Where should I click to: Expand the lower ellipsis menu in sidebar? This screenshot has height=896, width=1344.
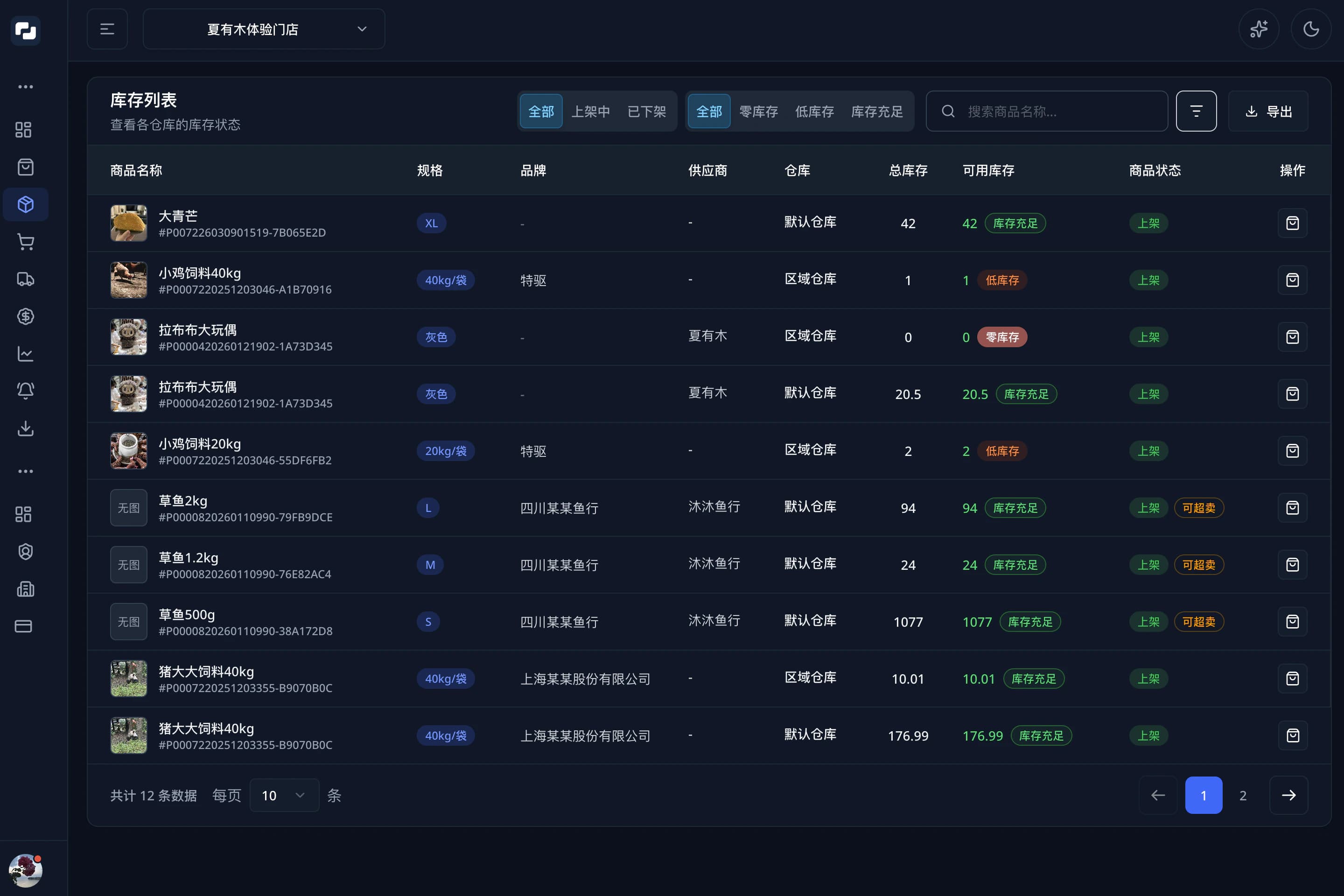pos(25,471)
